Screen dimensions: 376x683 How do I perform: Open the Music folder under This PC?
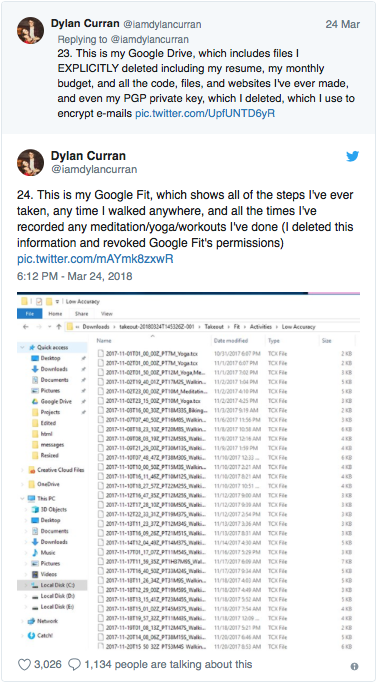[x=48, y=553]
